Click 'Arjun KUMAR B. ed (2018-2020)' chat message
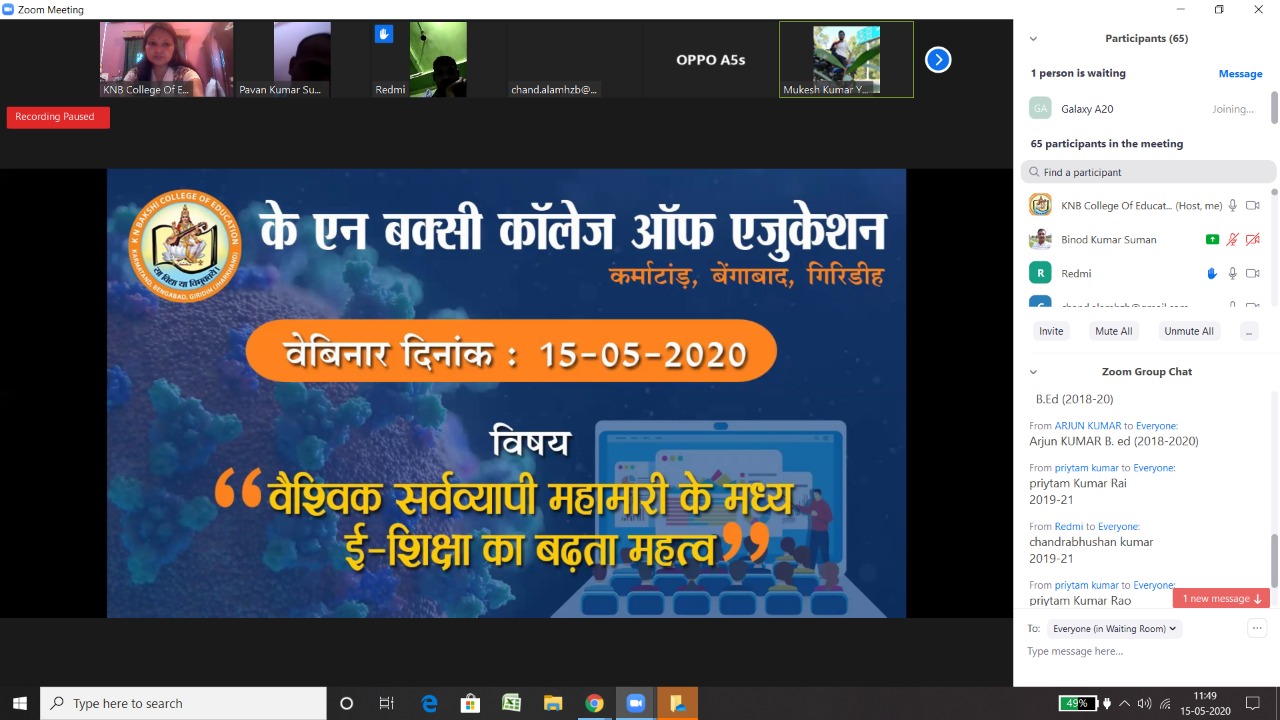The image size is (1280, 720). coord(1114,441)
